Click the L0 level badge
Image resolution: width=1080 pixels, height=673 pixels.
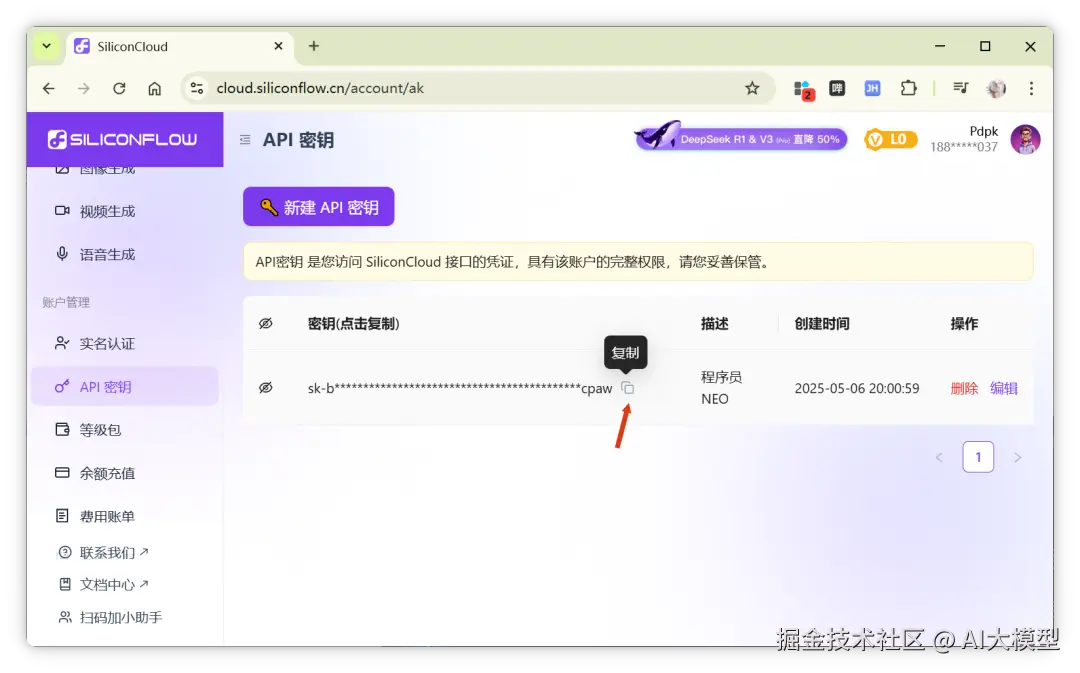tap(891, 140)
